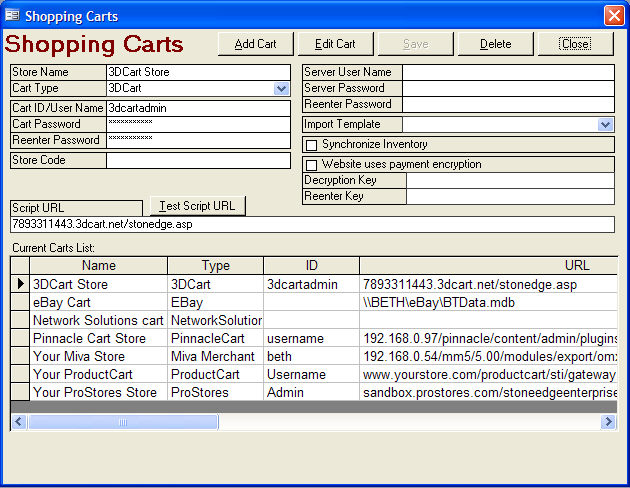630x488 pixels.
Task: Select the eBay Cart row selector
Action: pos(20,302)
